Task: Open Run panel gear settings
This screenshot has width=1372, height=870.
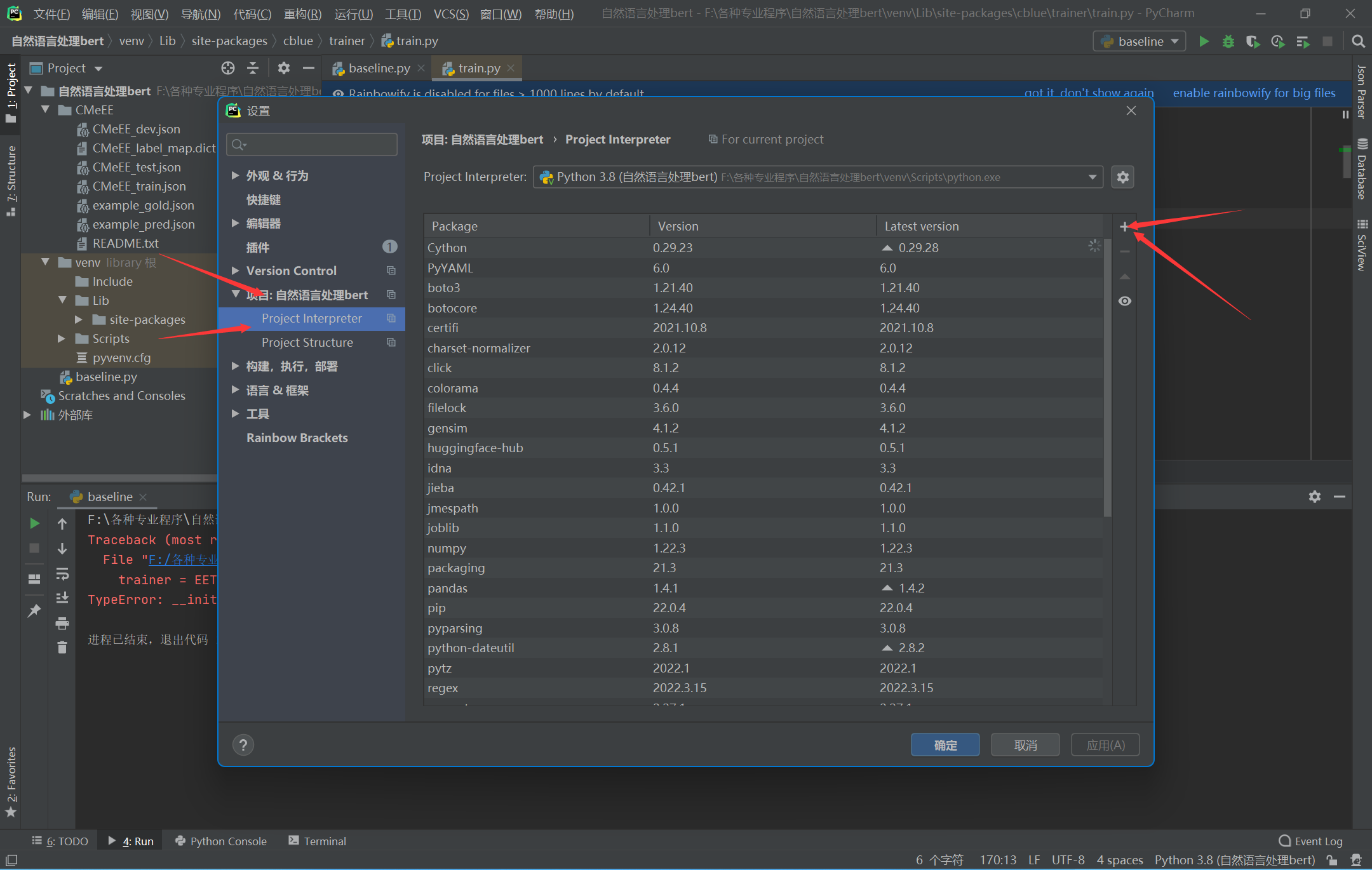Action: click(x=1315, y=497)
